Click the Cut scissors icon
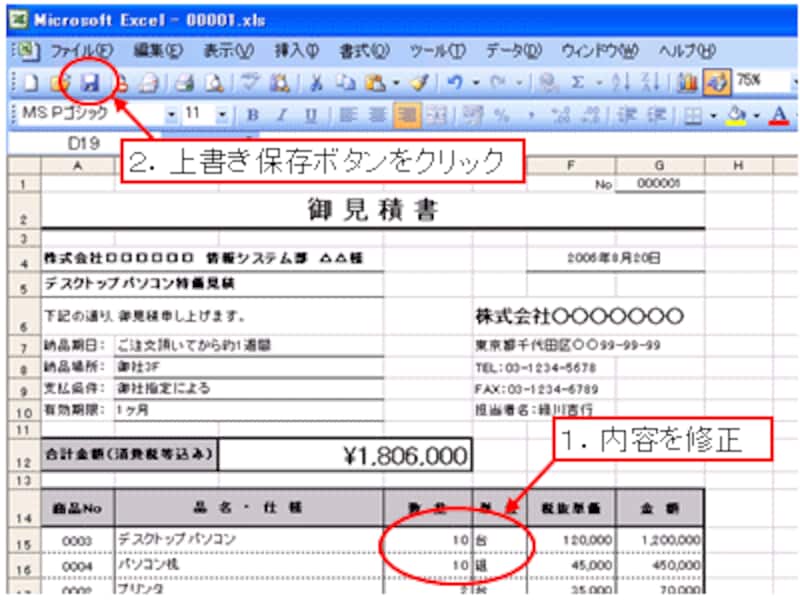 tap(316, 83)
